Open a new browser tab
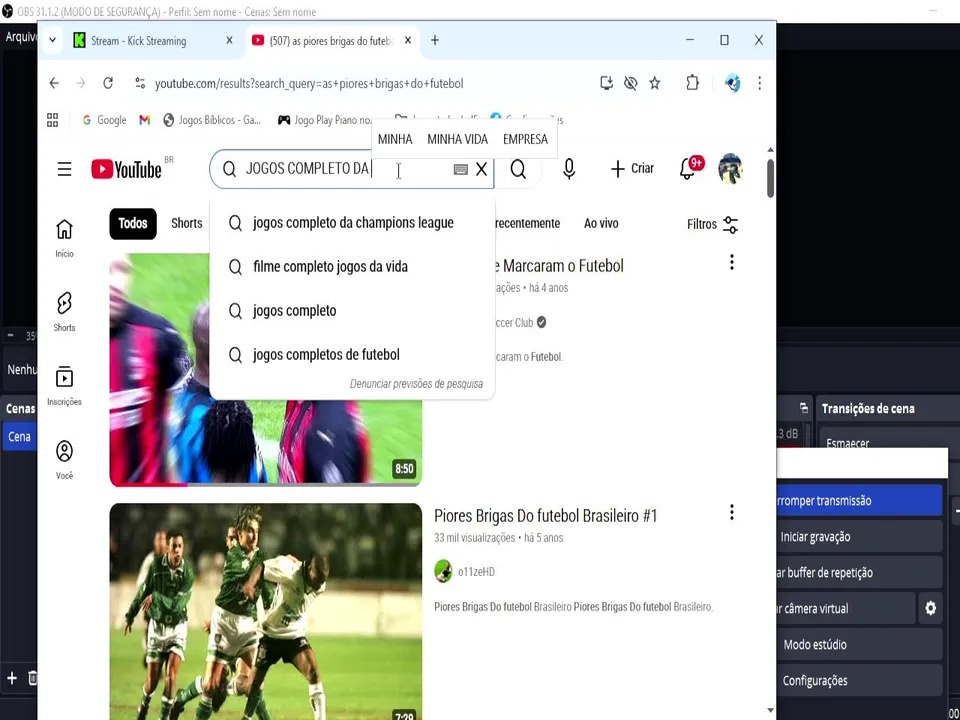The height and width of the screenshot is (720, 960). tap(435, 40)
